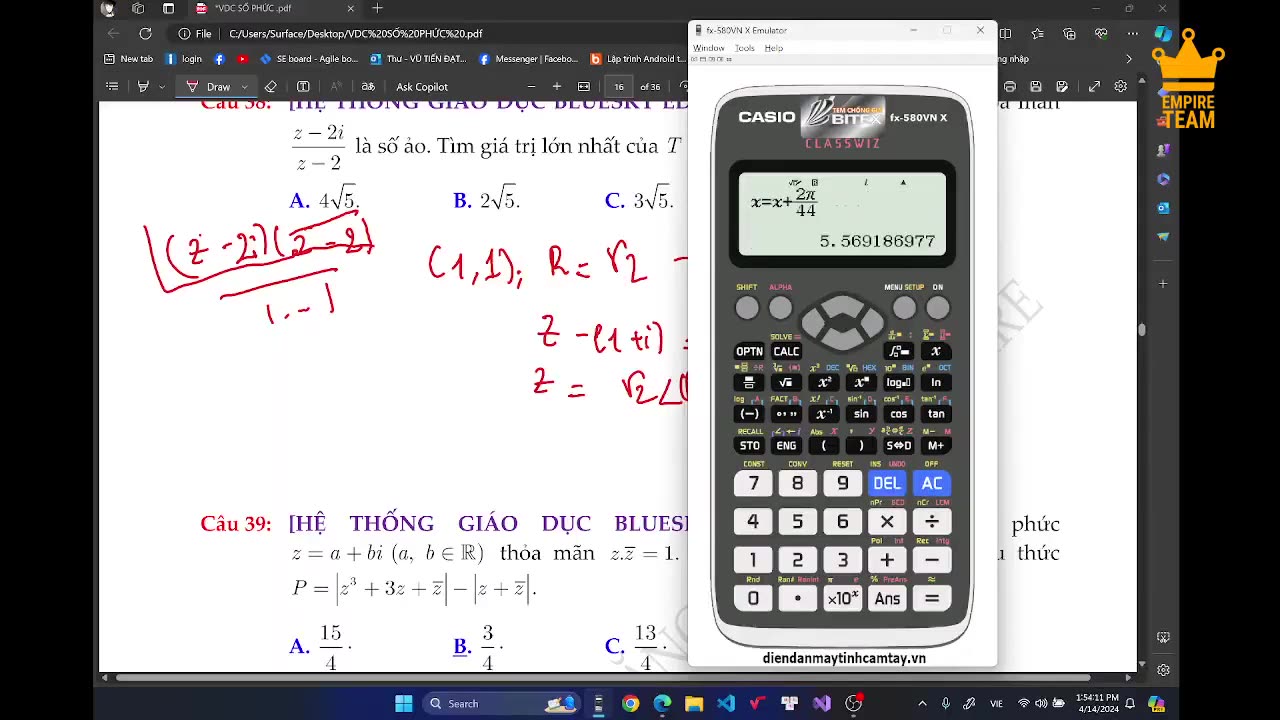Click the PDF Save icon
The width and height of the screenshot is (1280, 720).
1035,87
